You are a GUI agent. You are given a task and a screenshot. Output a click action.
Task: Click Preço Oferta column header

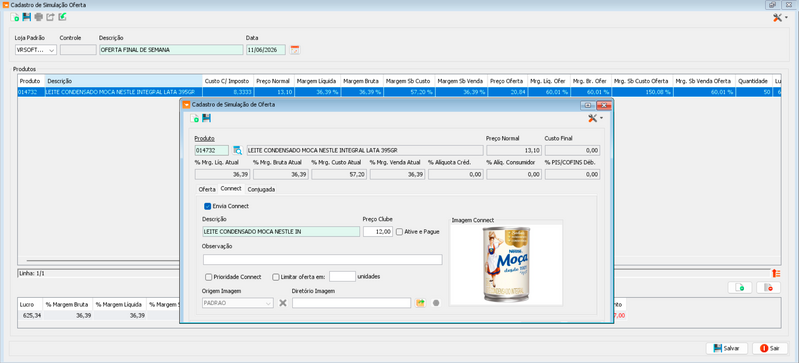tap(508, 81)
